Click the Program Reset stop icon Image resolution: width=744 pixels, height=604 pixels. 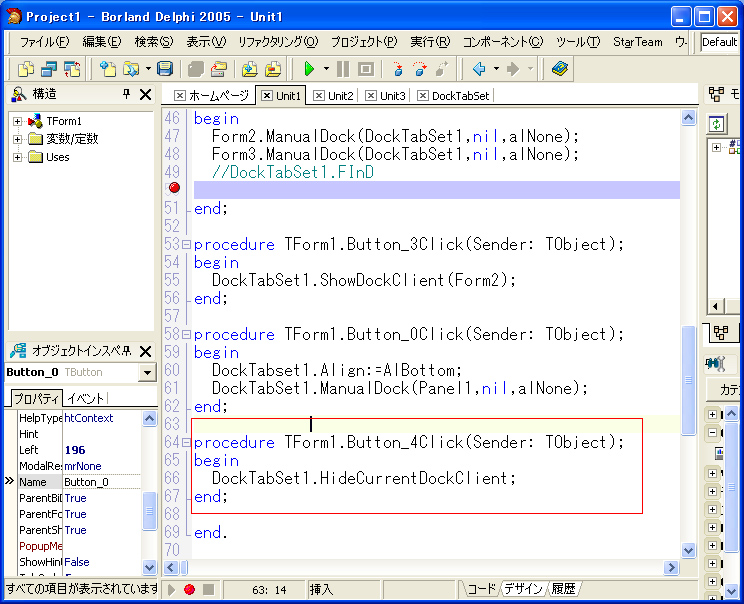pos(365,69)
